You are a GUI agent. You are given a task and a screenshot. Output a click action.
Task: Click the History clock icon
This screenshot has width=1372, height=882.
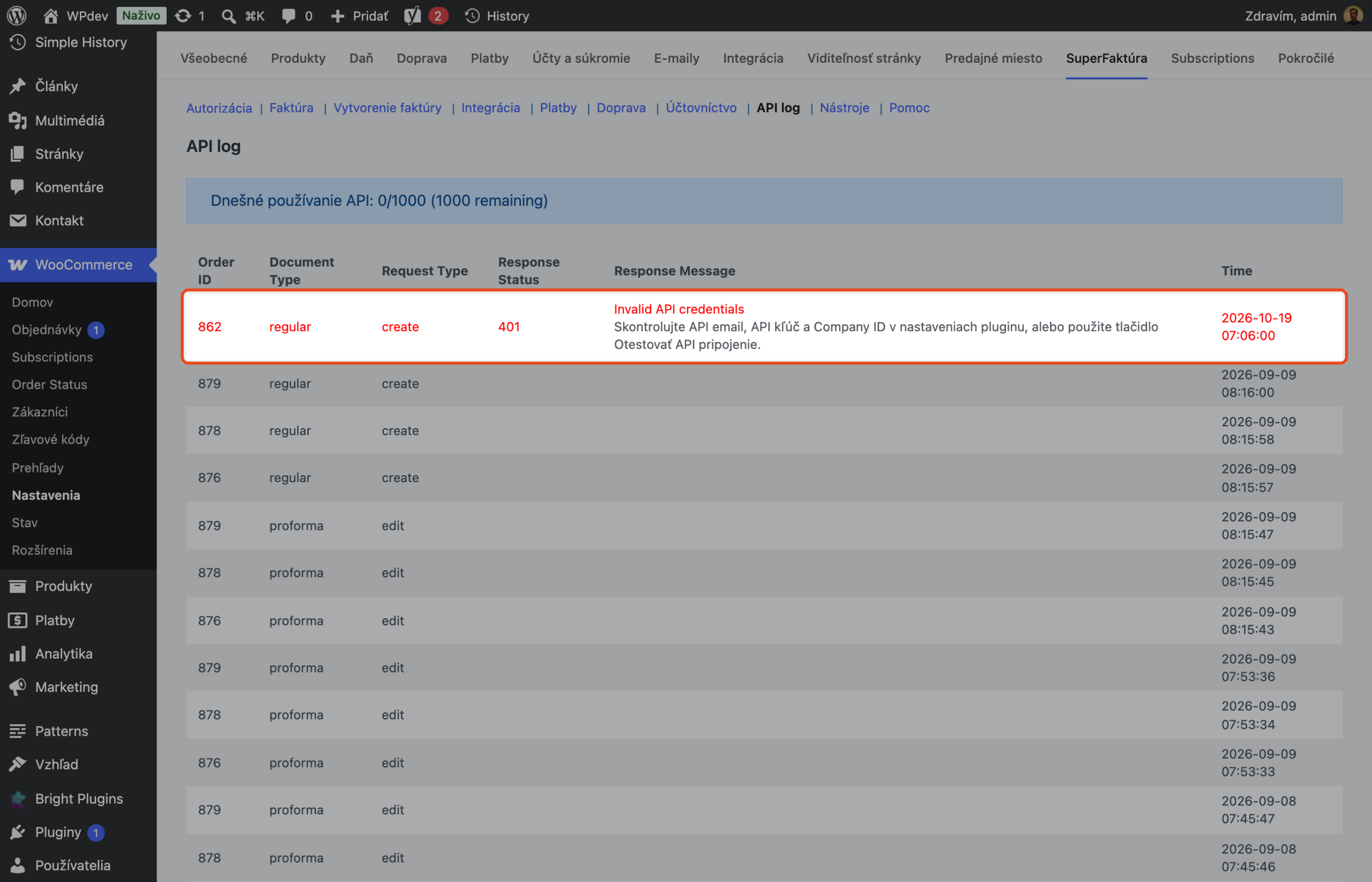tap(472, 16)
